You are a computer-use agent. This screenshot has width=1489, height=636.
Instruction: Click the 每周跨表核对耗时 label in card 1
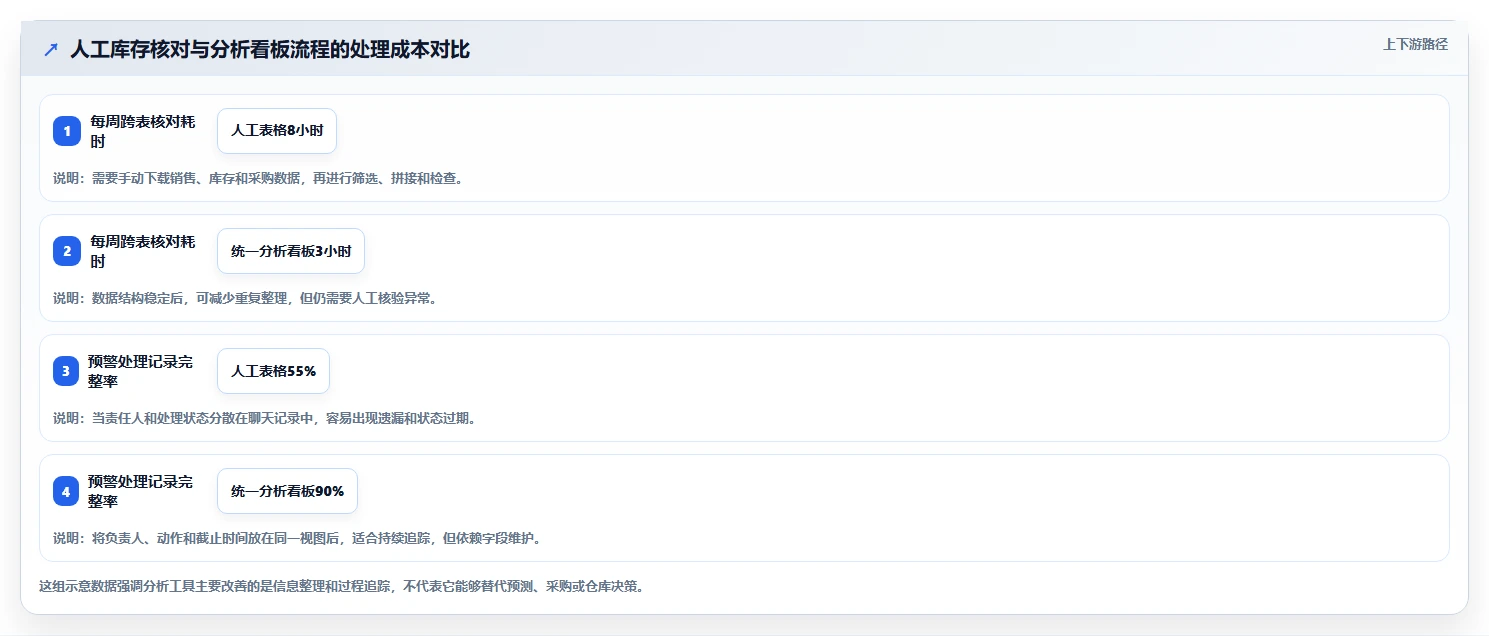coord(142,131)
